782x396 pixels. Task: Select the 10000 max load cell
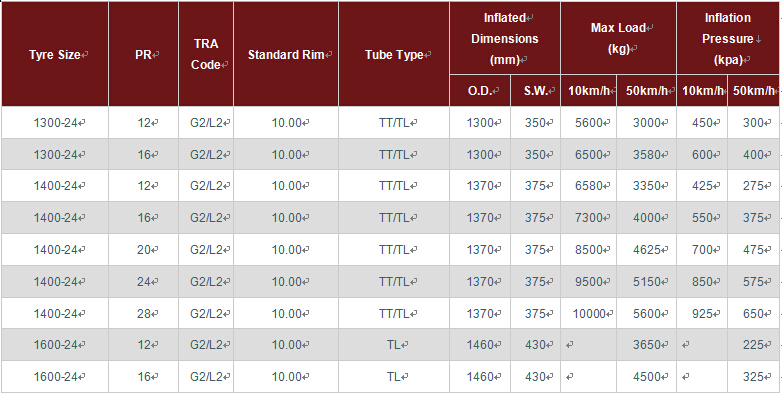point(589,313)
